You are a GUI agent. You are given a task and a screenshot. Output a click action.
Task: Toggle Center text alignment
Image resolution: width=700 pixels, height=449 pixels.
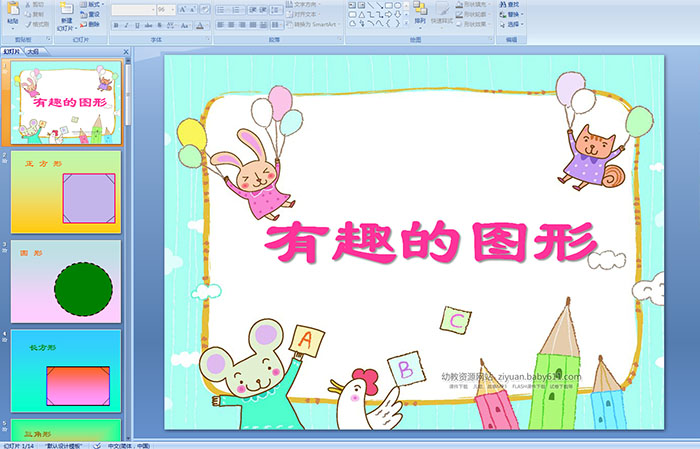[231, 25]
